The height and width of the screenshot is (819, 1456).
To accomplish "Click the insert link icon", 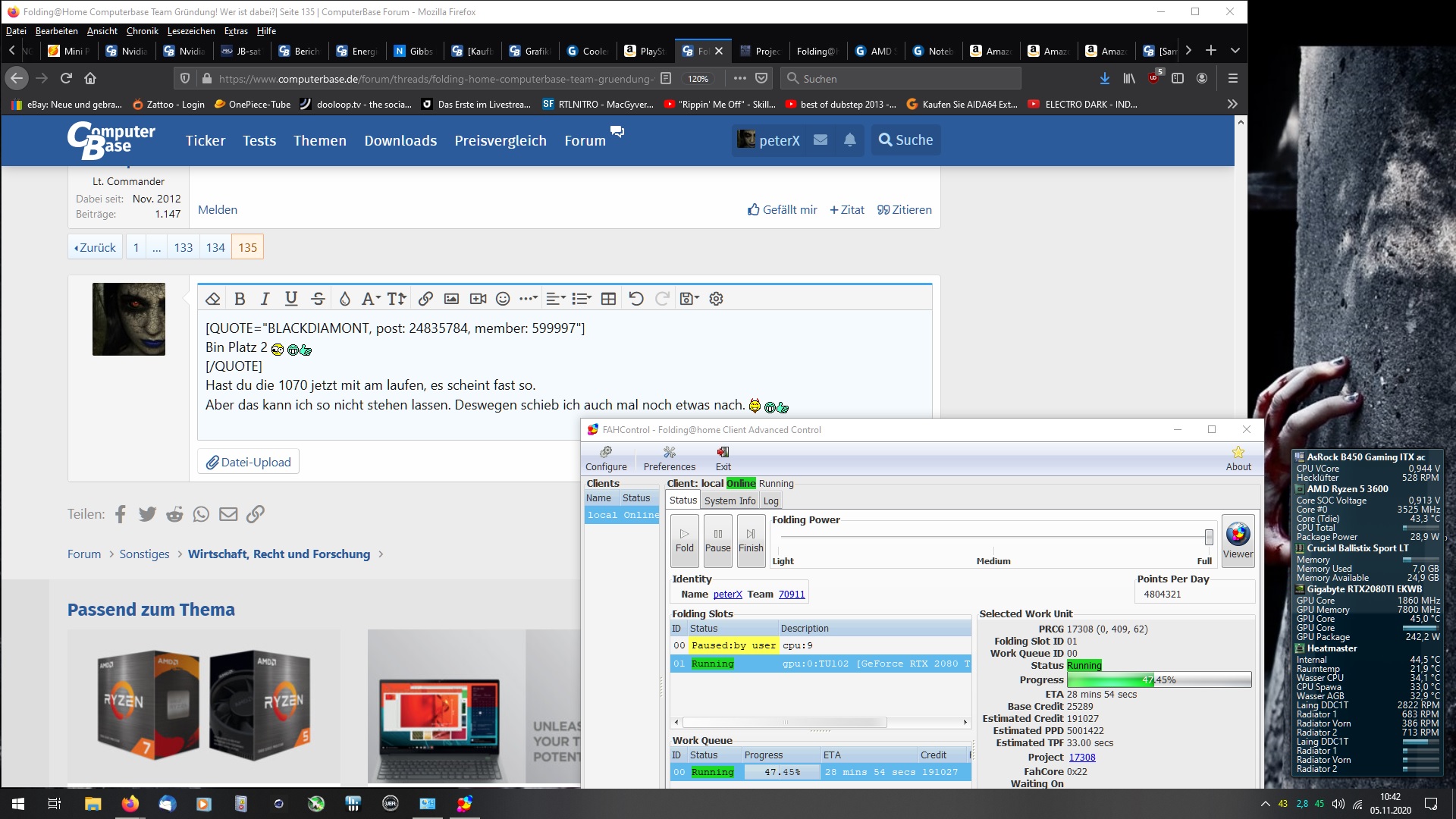I will pyautogui.click(x=425, y=299).
